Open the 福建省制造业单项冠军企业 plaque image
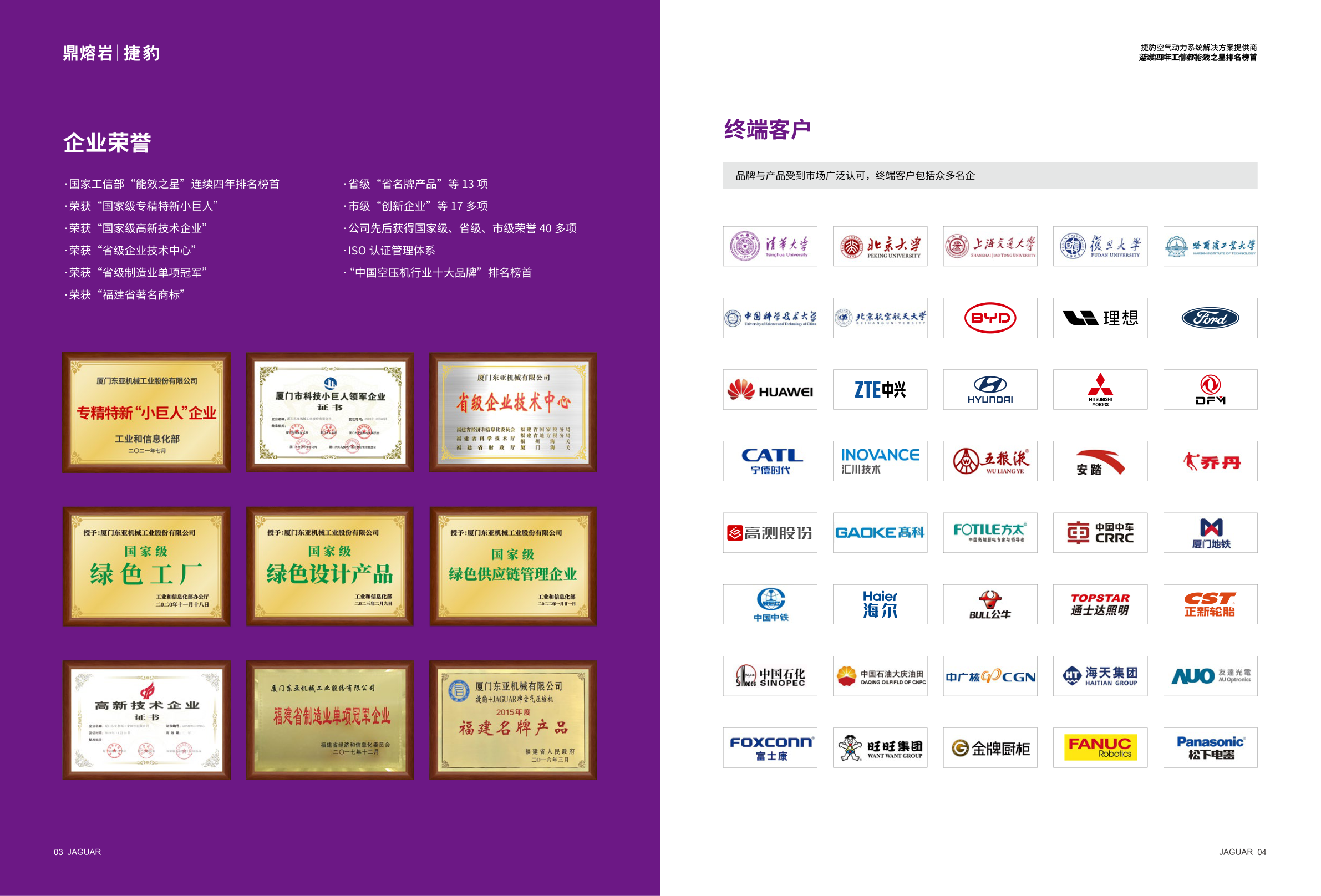The image size is (1321, 896). (329, 720)
